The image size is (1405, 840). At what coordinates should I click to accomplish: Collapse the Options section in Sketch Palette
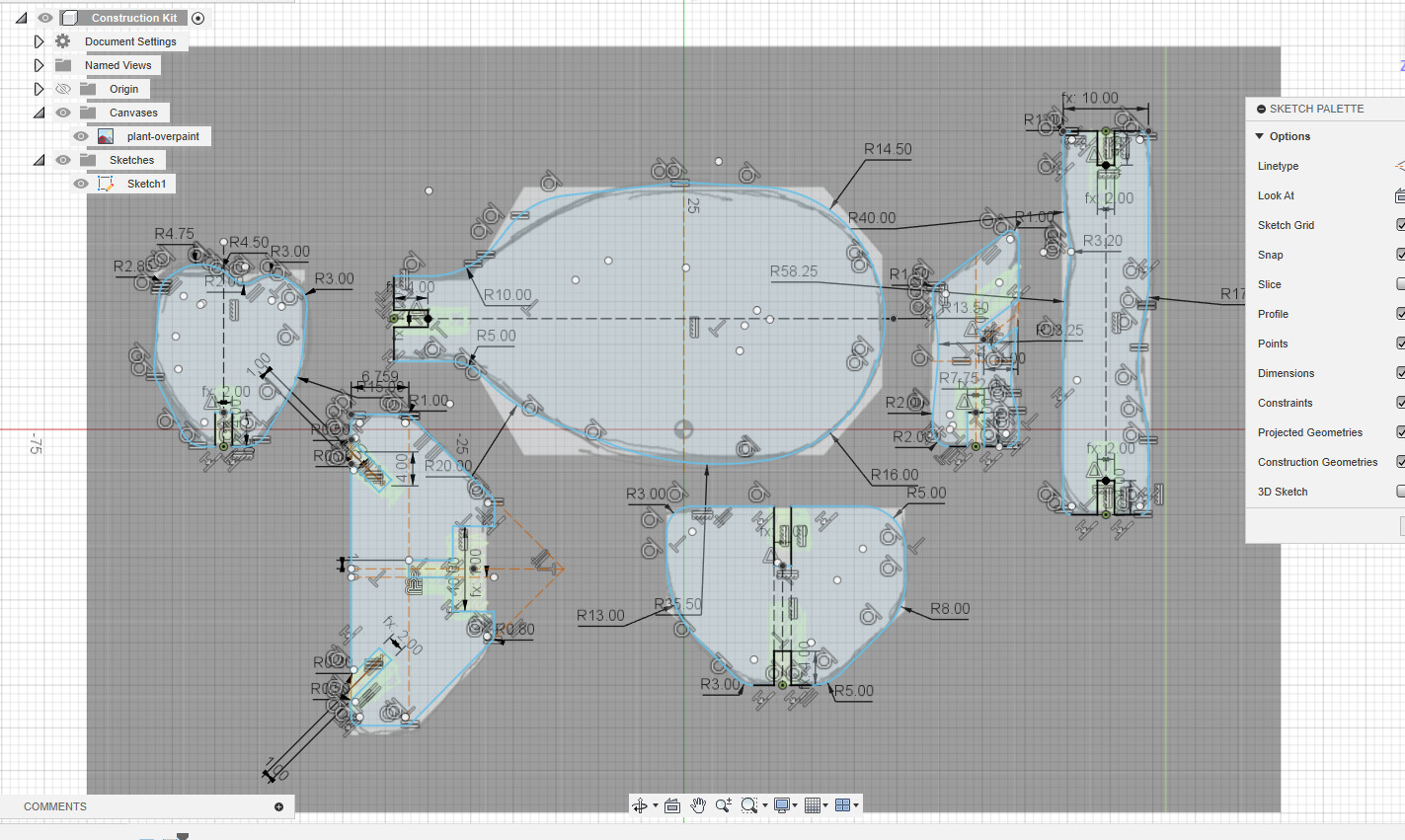1260,136
